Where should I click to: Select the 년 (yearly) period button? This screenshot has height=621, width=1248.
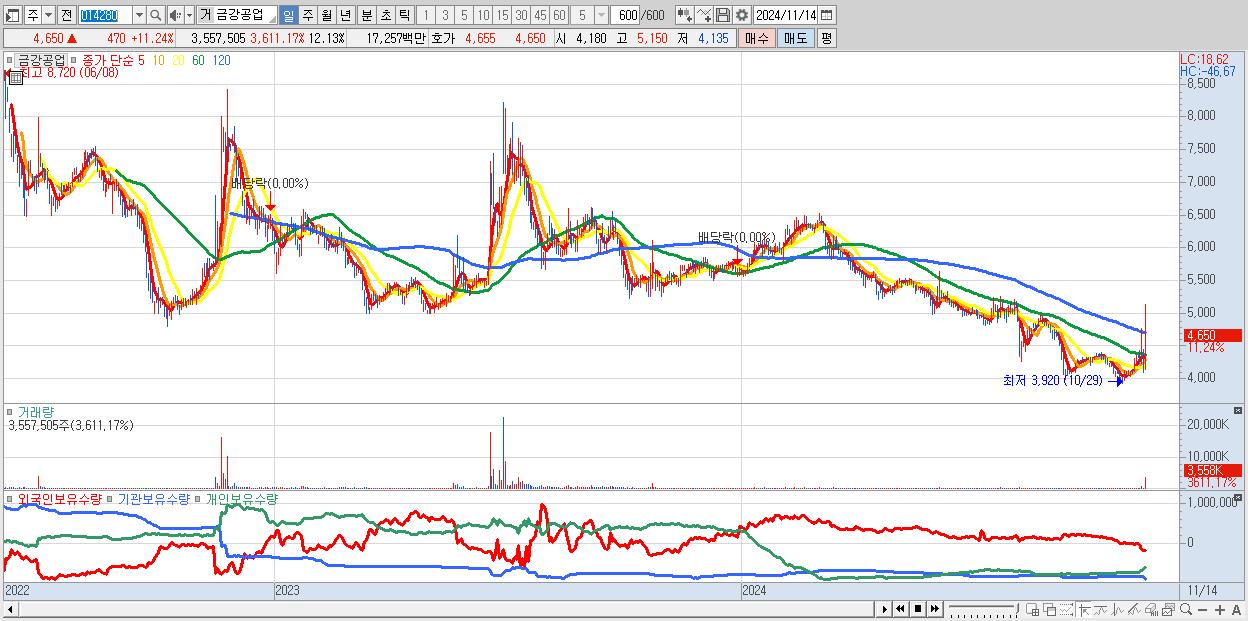click(x=345, y=15)
